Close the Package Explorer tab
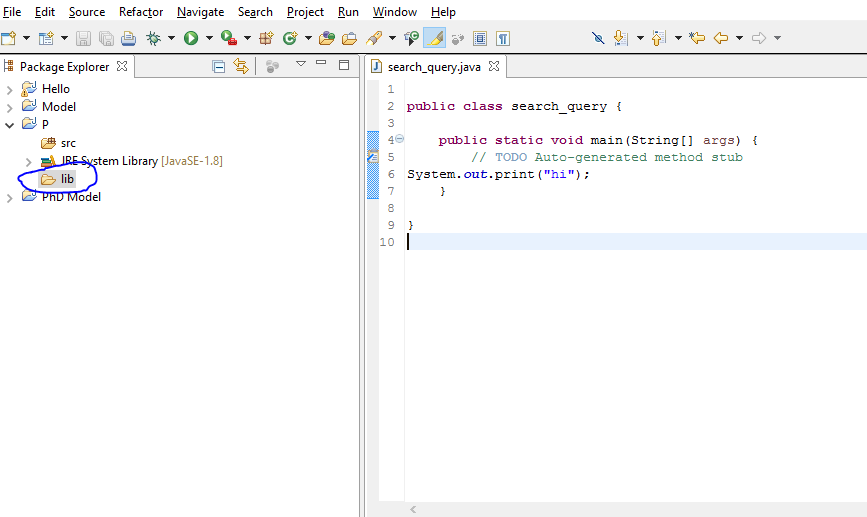This screenshot has height=517, width=867. pos(122,66)
